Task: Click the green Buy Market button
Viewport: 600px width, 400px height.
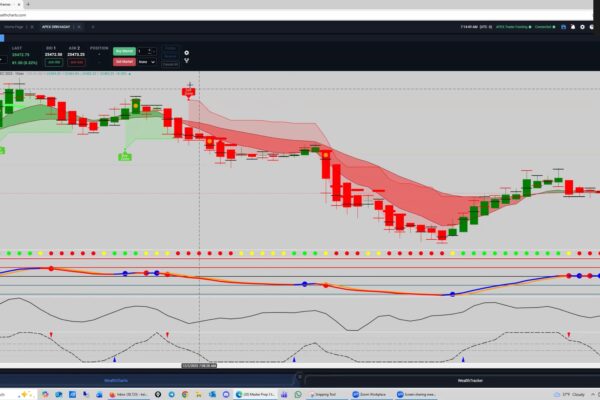Action: (125, 49)
